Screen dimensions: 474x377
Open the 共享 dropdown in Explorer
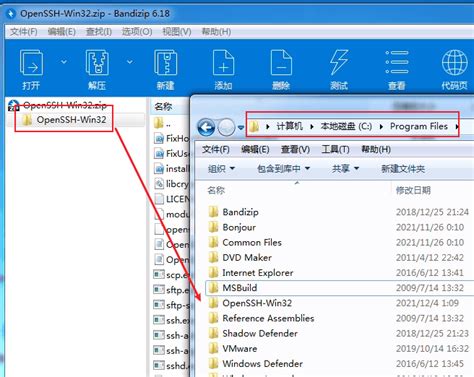(345, 169)
